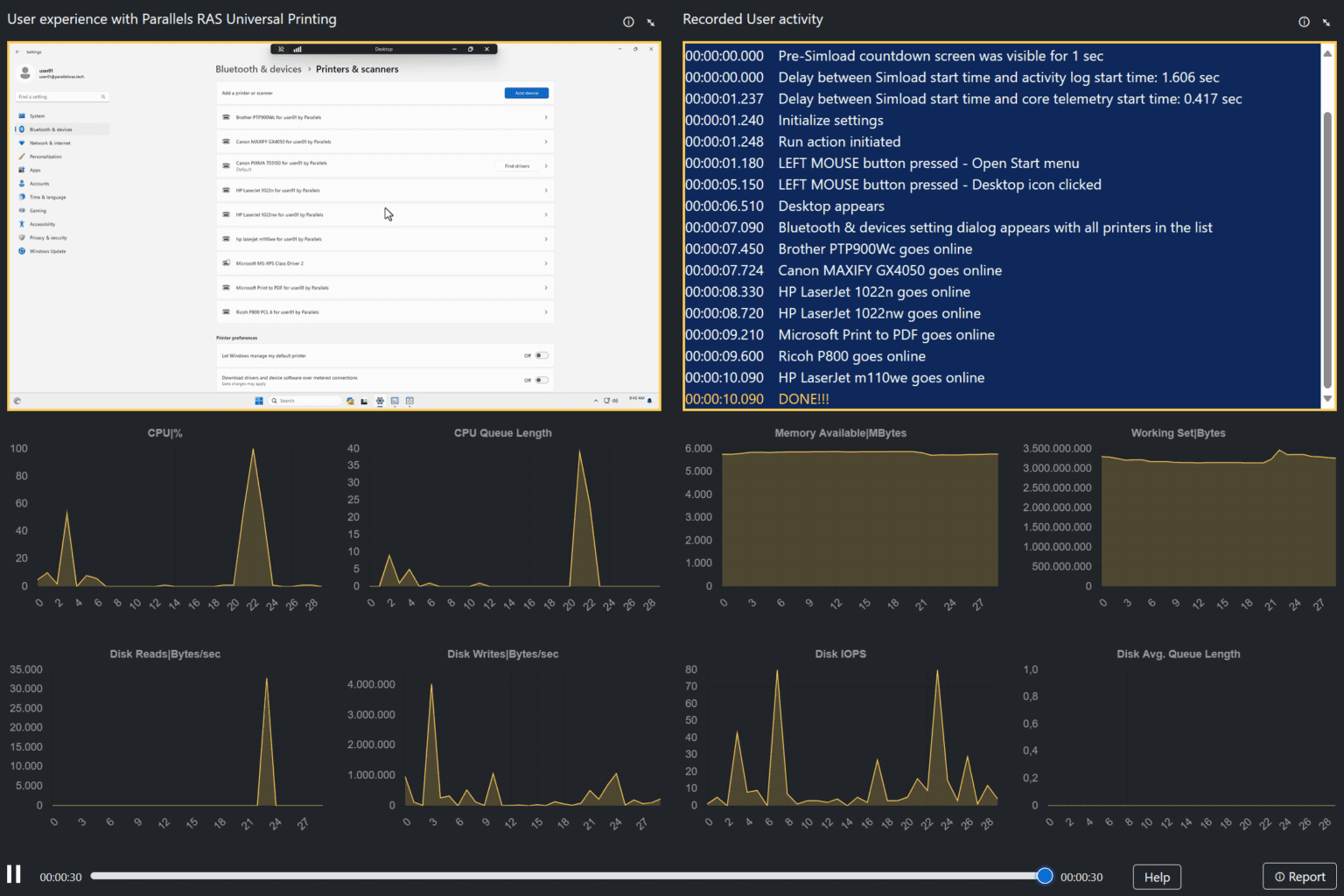Viewport: 1344px width, 896px height.
Task: Select the 'Desktop appears' log entry
Action: [831, 206]
